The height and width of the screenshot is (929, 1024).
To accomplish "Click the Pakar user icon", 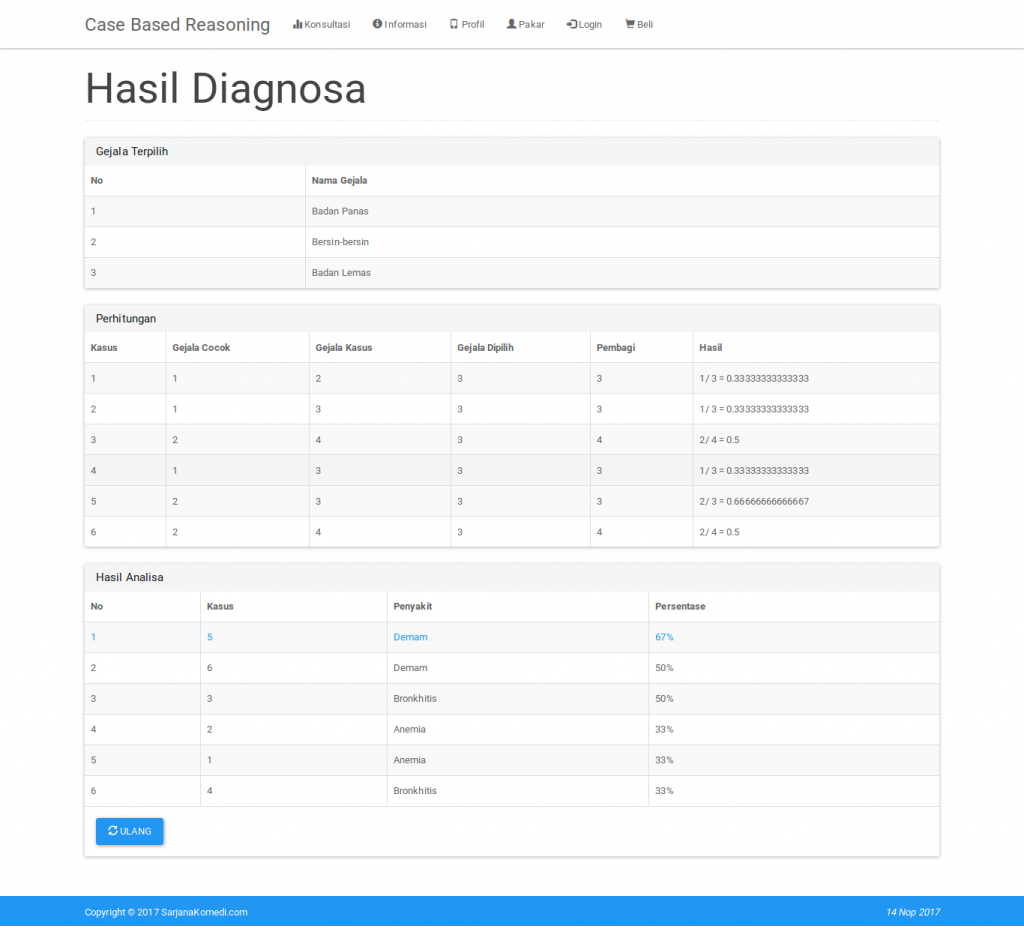I will (x=511, y=24).
